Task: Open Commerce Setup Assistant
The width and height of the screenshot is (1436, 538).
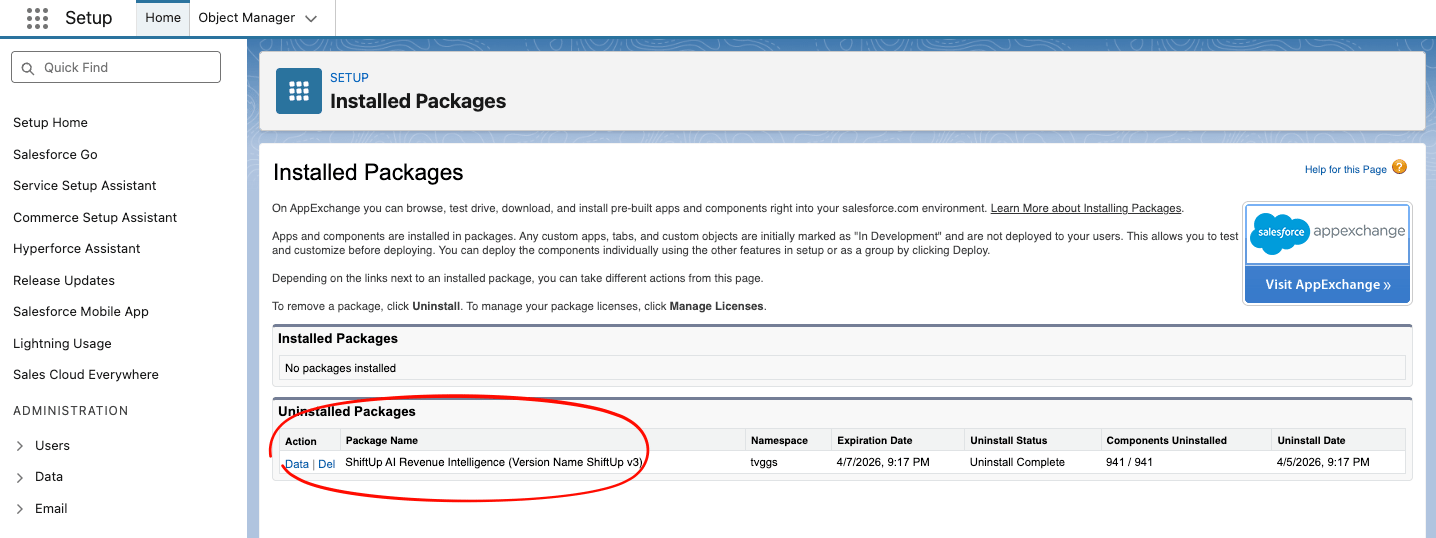Action: pyautogui.click(x=95, y=218)
